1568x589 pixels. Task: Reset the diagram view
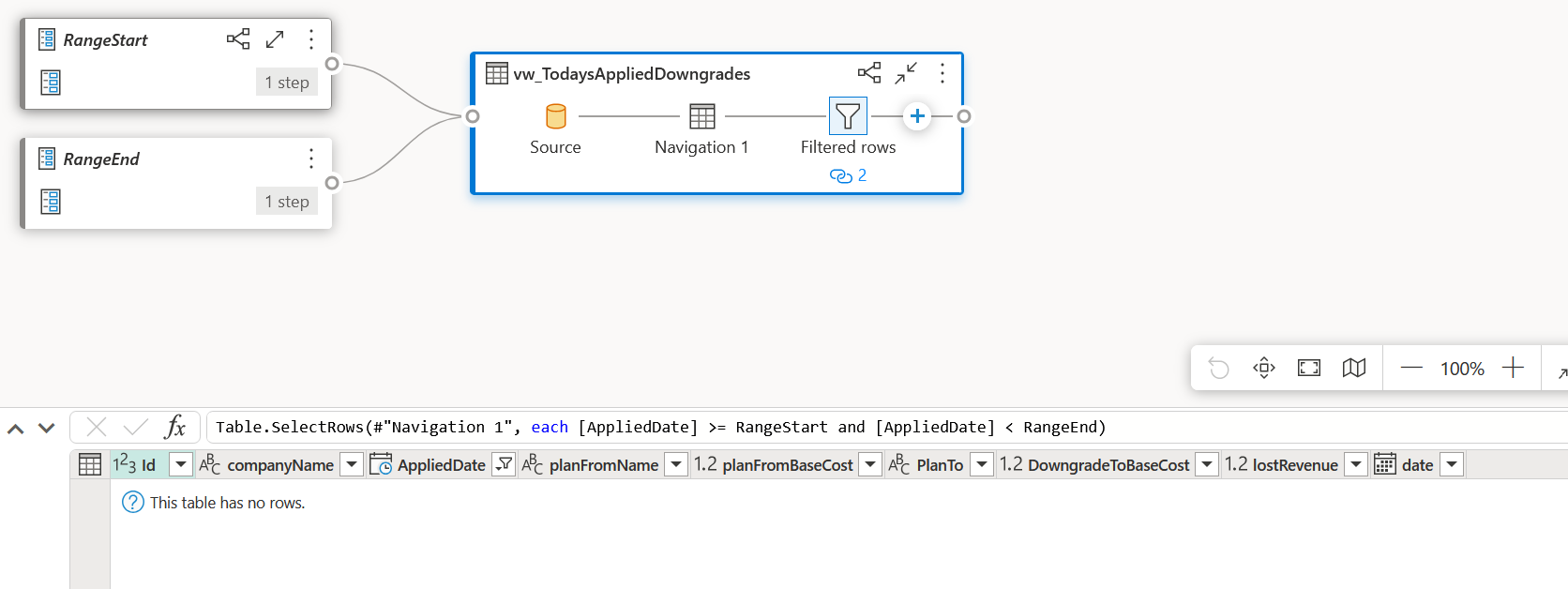pyautogui.click(x=1218, y=368)
